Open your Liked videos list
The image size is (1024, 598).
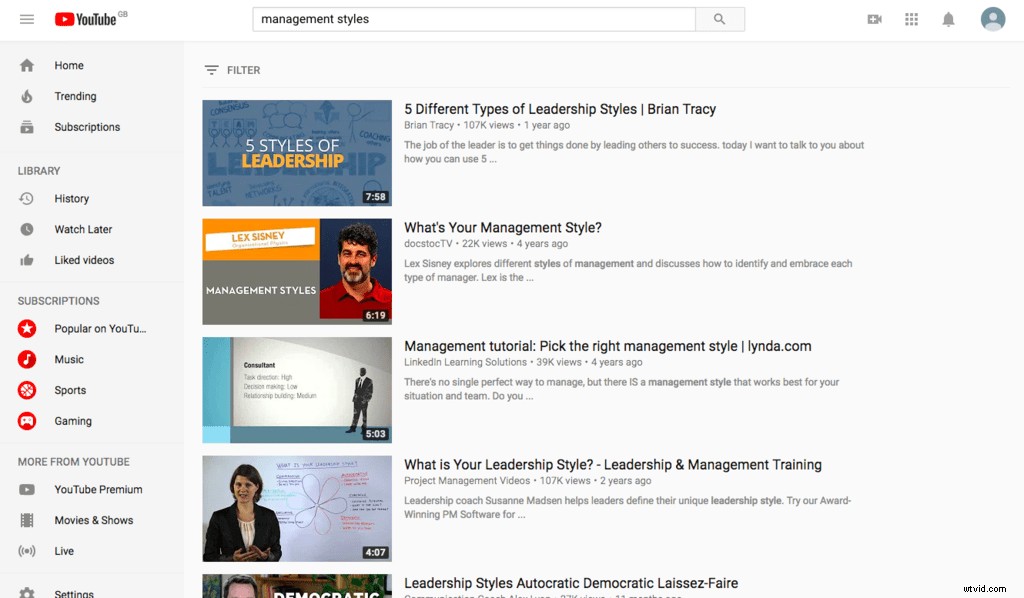pyautogui.click(x=84, y=260)
